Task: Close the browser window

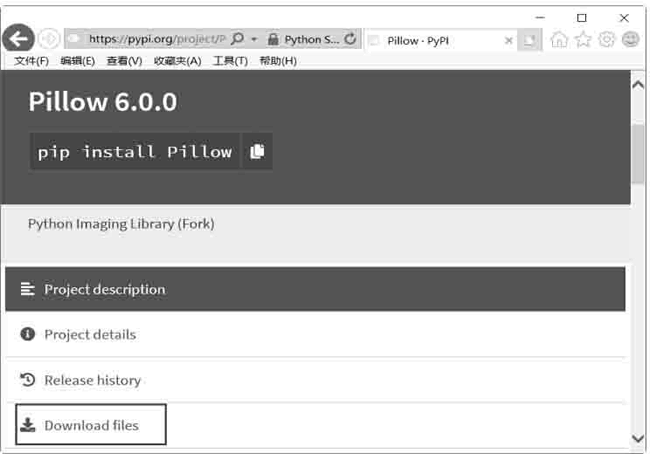Action: [x=624, y=18]
